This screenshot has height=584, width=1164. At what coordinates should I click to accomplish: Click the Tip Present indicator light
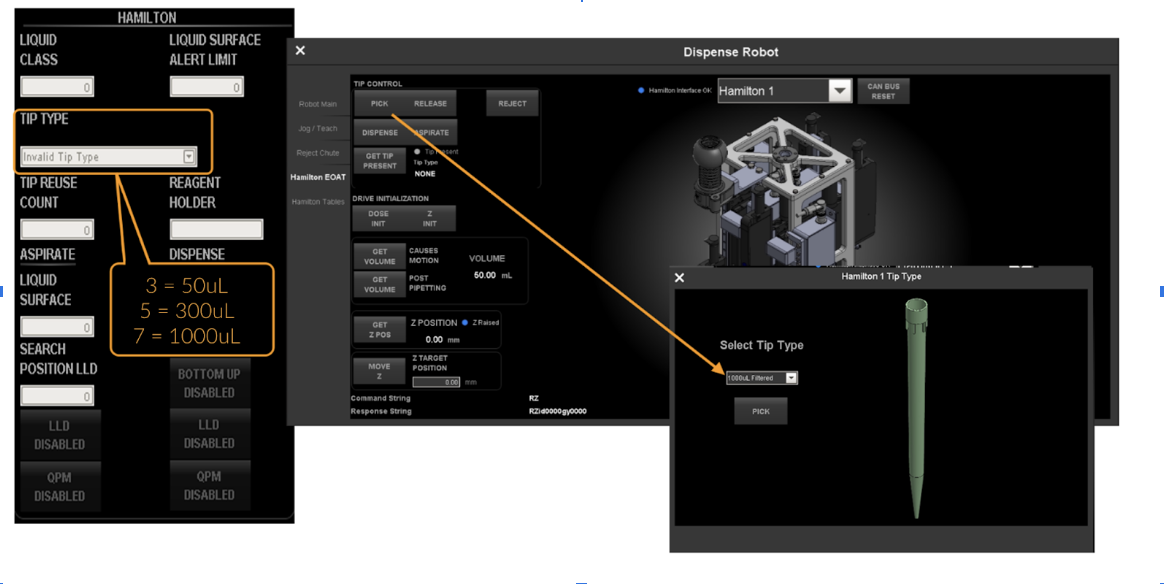coord(416,151)
